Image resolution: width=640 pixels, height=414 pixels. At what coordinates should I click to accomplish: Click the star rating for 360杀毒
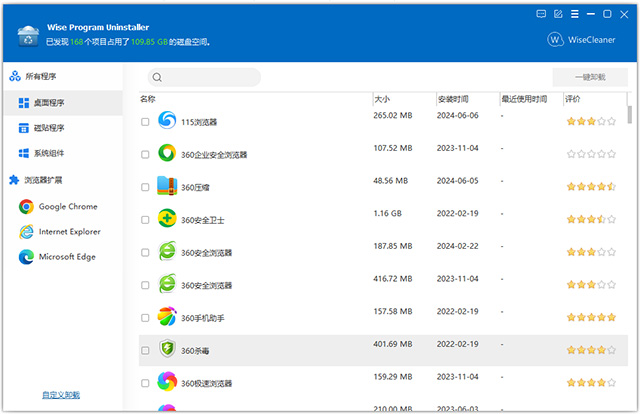click(x=591, y=350)
